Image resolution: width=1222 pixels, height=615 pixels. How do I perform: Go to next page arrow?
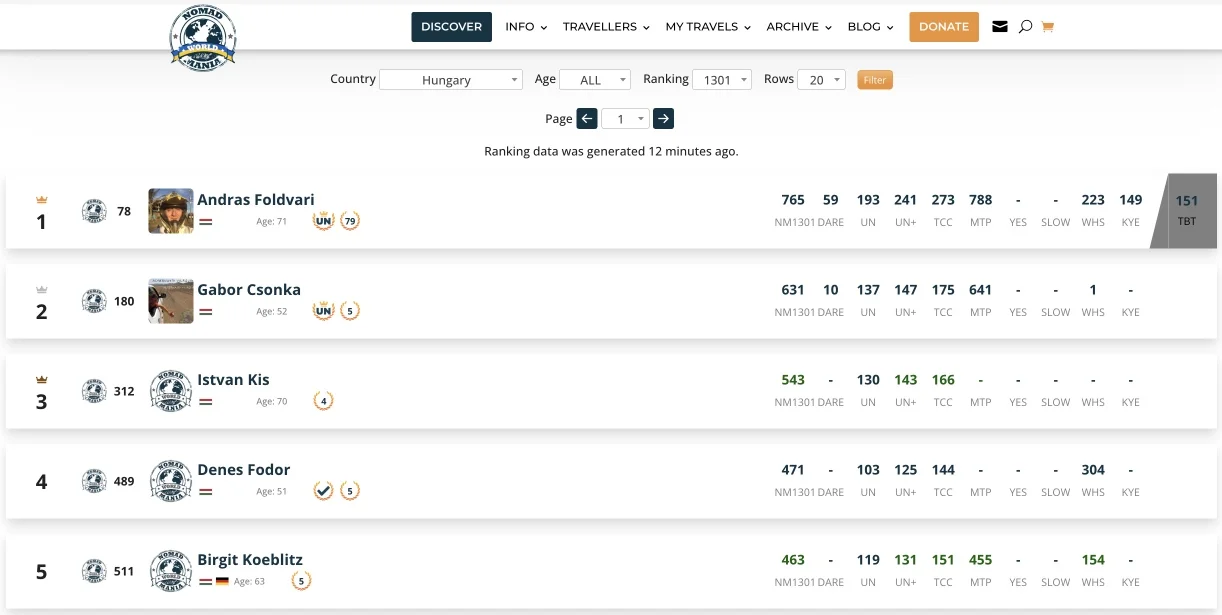coord(663,119)
